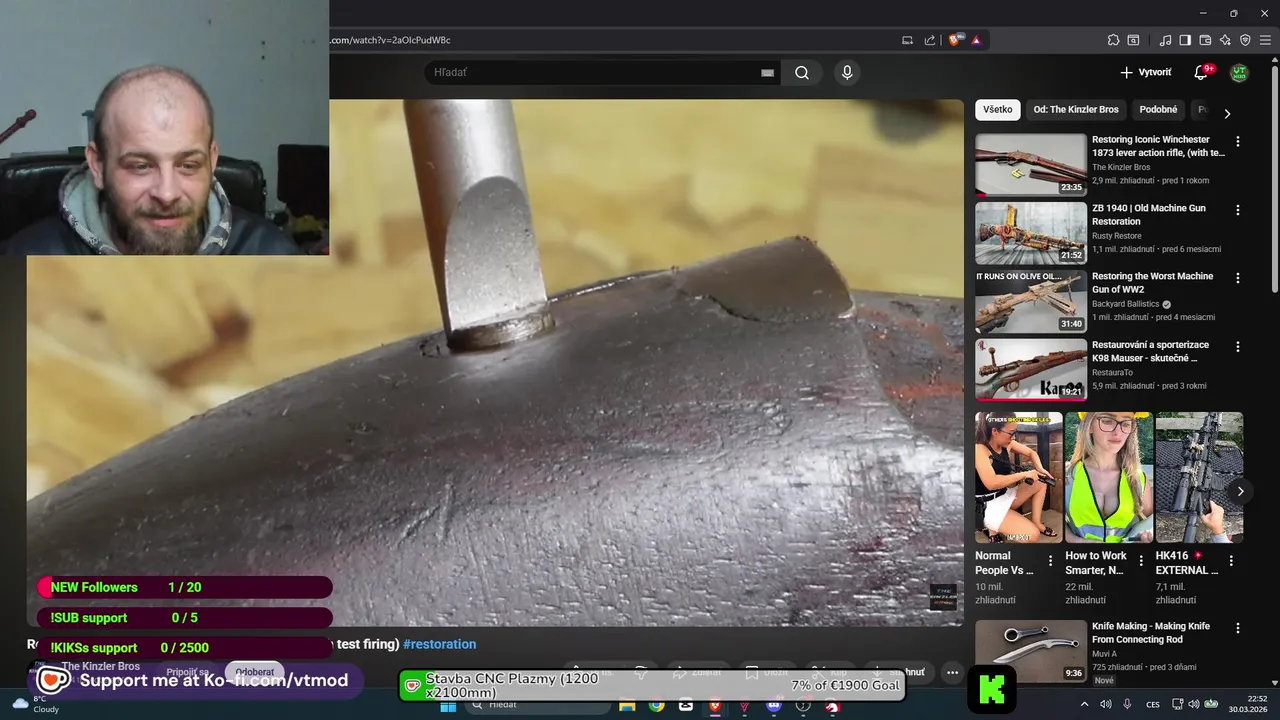The height and width of the screenshot is (720, 1280).
Task: Start voice search with the microphone icon
Action: click(x=847, y=72)
